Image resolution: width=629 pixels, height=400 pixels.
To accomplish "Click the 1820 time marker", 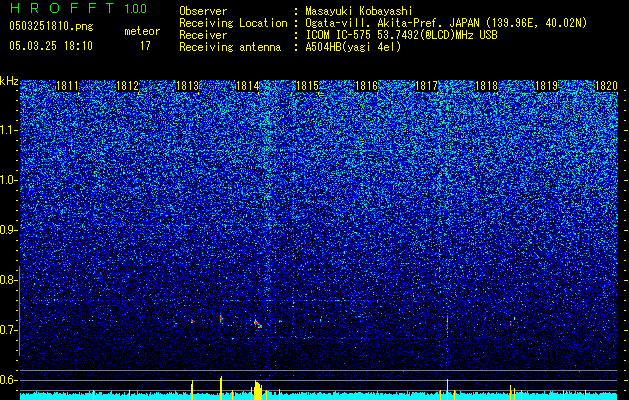I will [606, 86].
